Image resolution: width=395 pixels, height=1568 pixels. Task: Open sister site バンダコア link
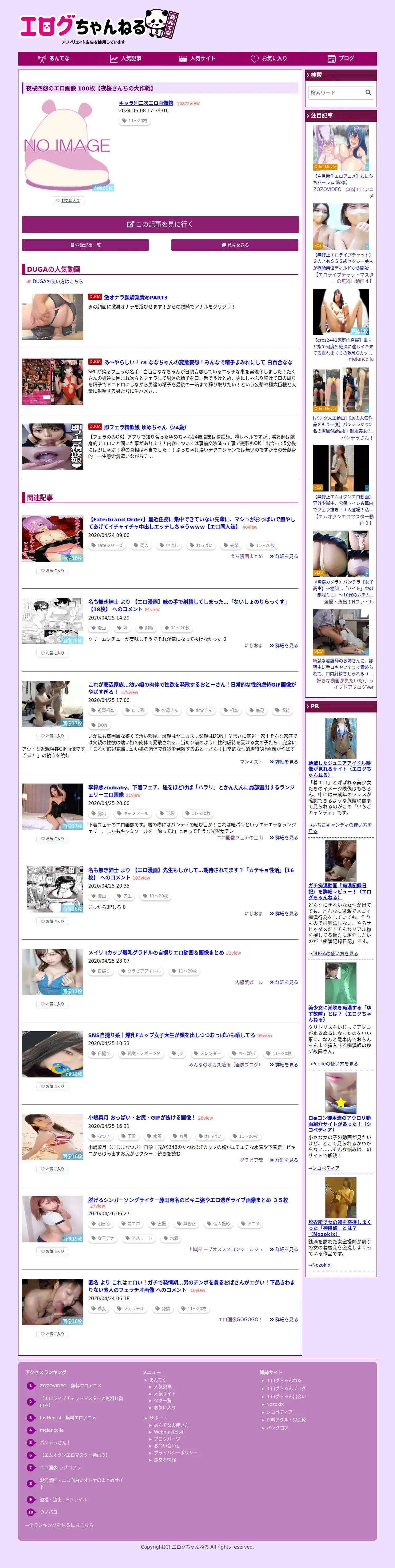pos(277,1427)
